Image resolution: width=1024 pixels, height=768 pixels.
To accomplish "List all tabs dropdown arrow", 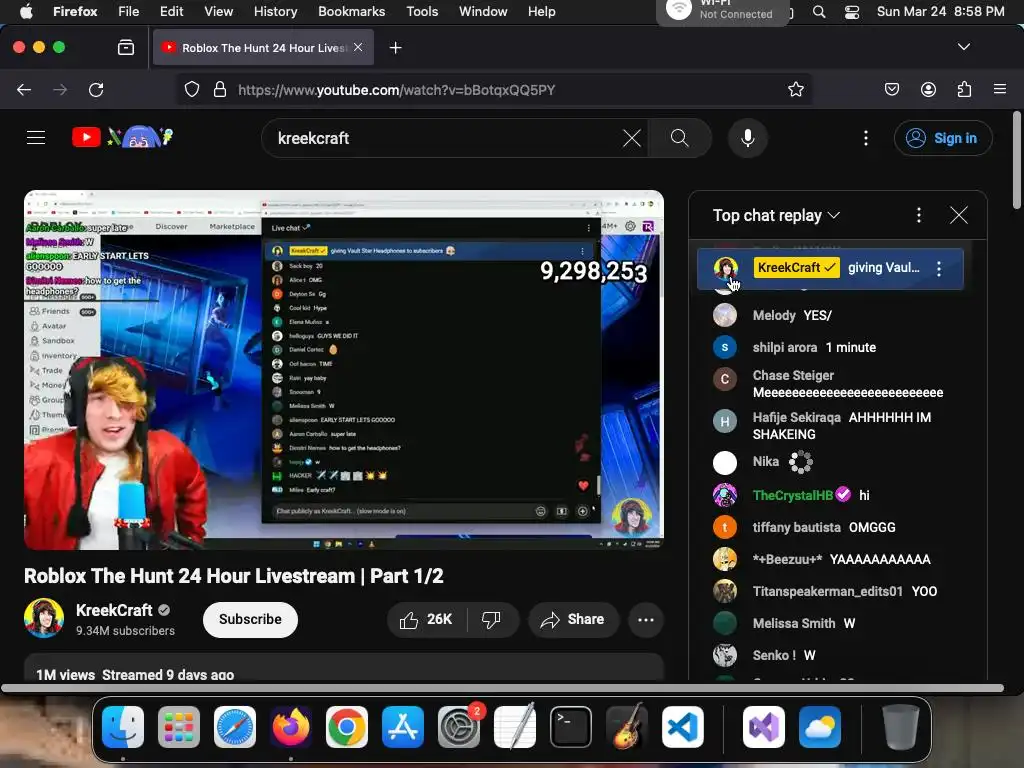I will (x=964, y=47).
